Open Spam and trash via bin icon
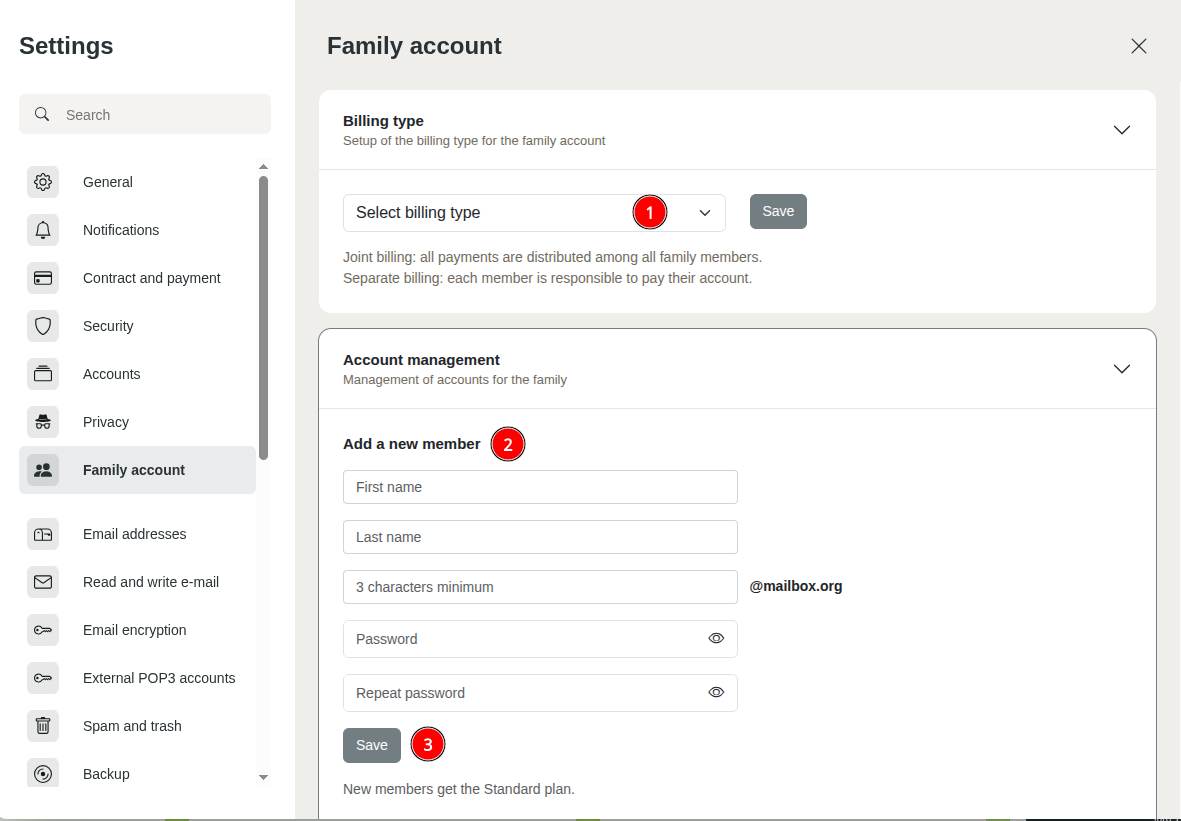This screenshot has width=1181, height=821. pos(43,726)
